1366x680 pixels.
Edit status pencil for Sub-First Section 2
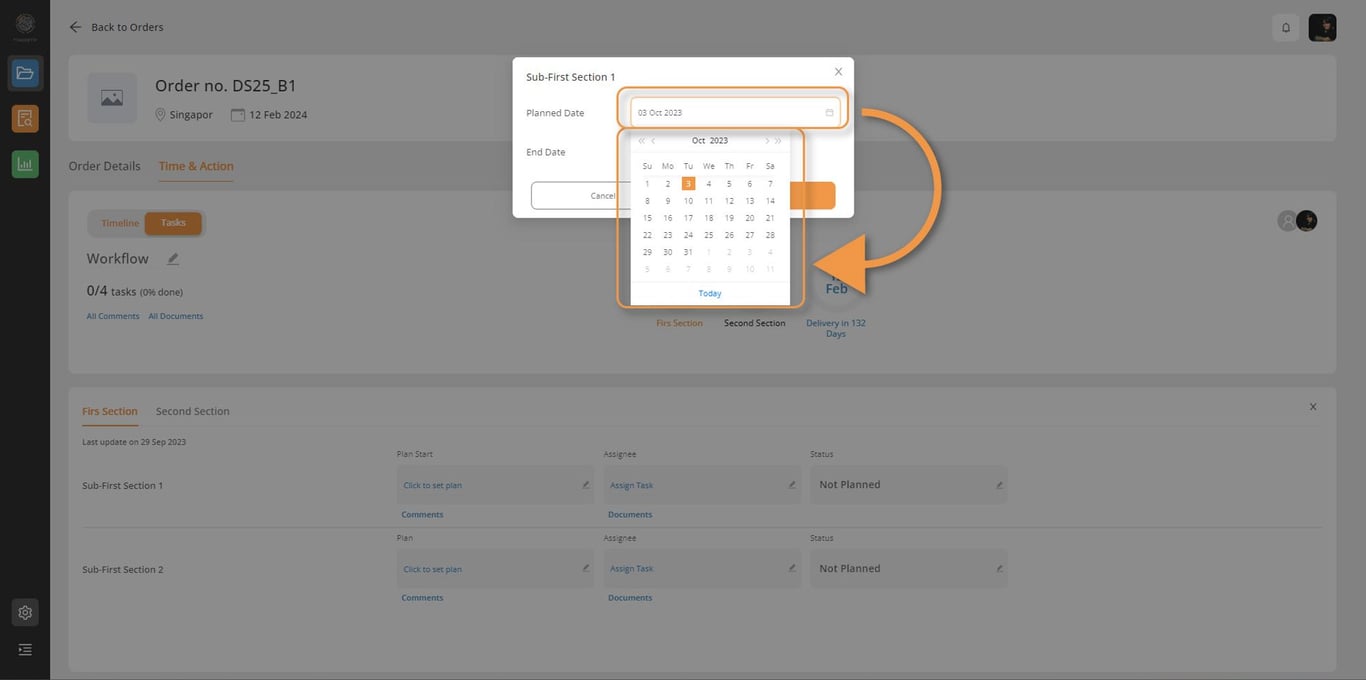999,568
